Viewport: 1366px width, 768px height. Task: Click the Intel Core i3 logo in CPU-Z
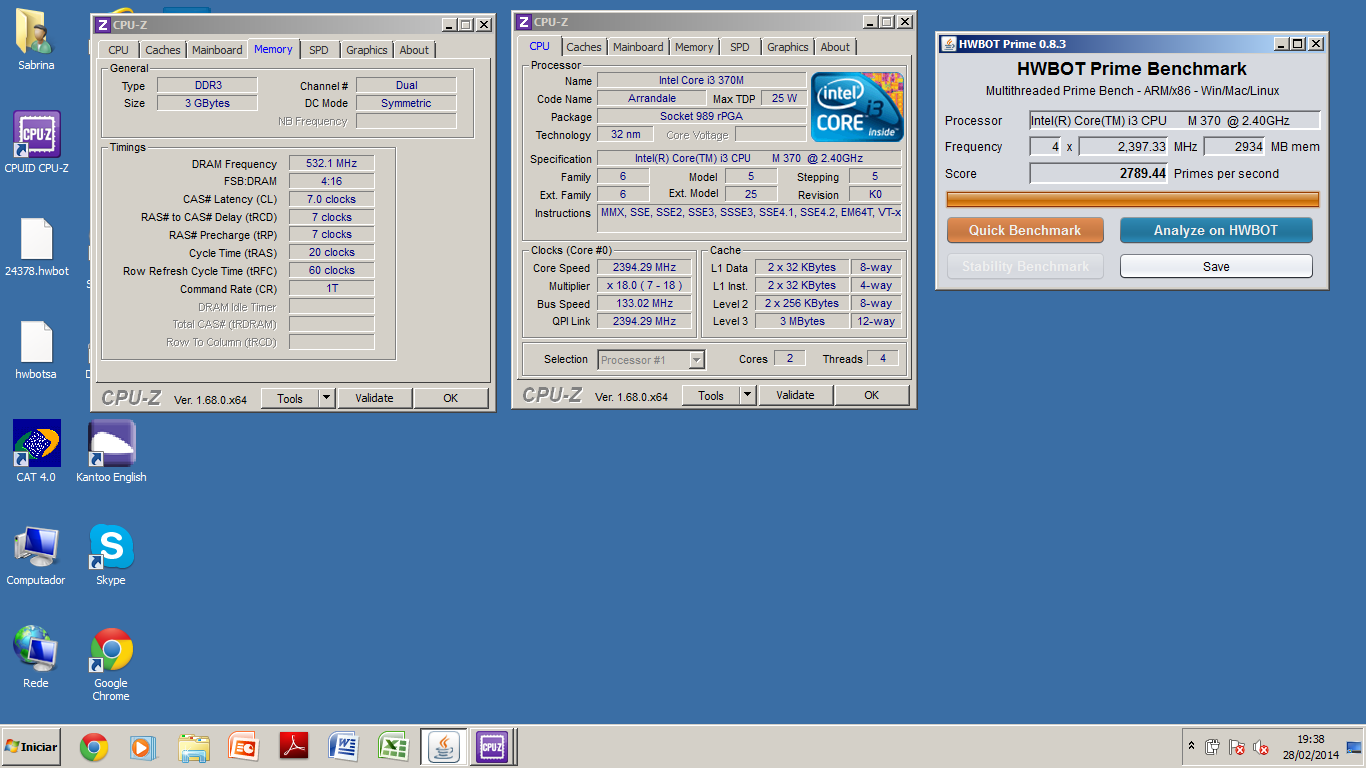[857, 106]
